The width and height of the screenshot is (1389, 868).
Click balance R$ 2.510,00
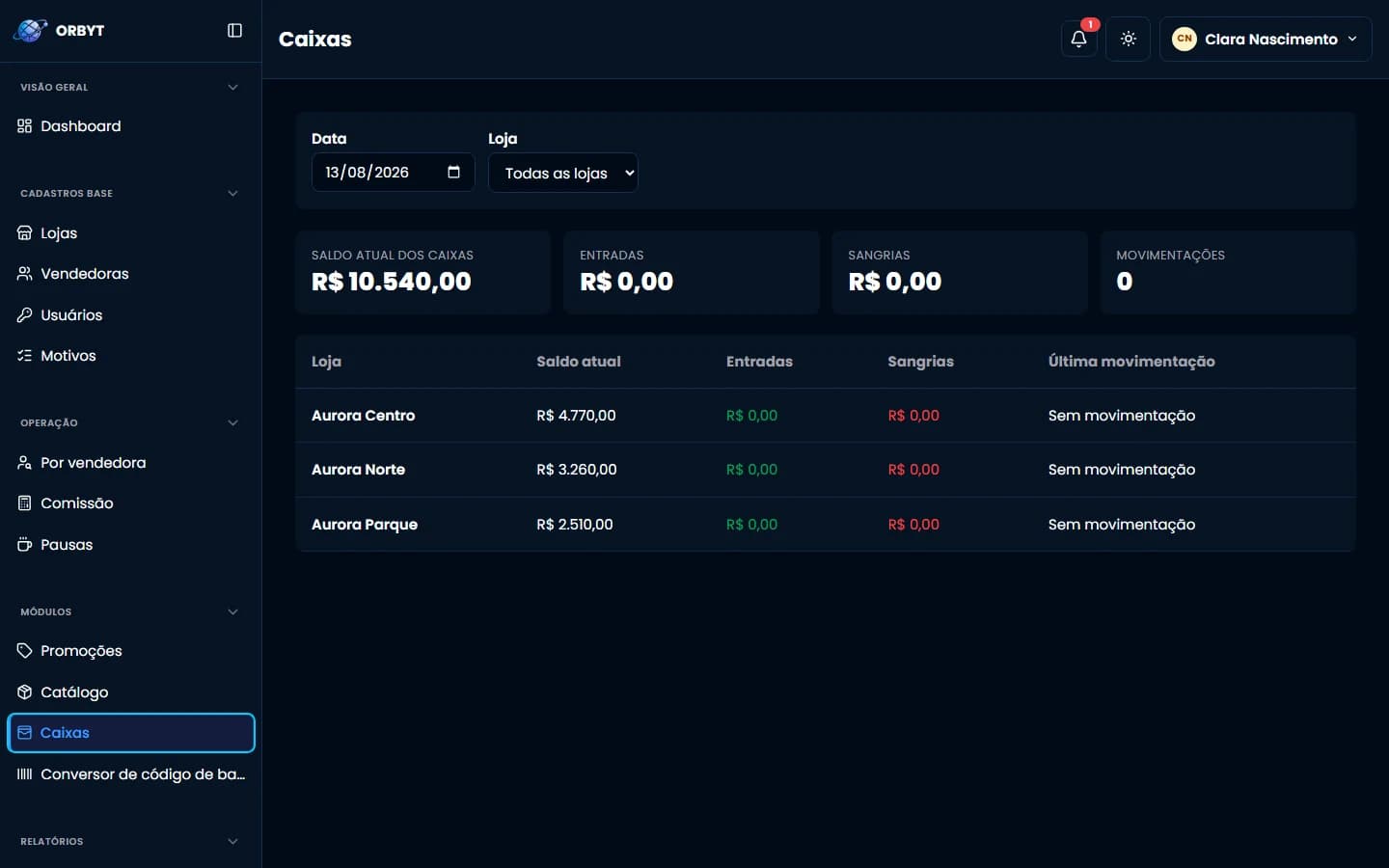575,525
